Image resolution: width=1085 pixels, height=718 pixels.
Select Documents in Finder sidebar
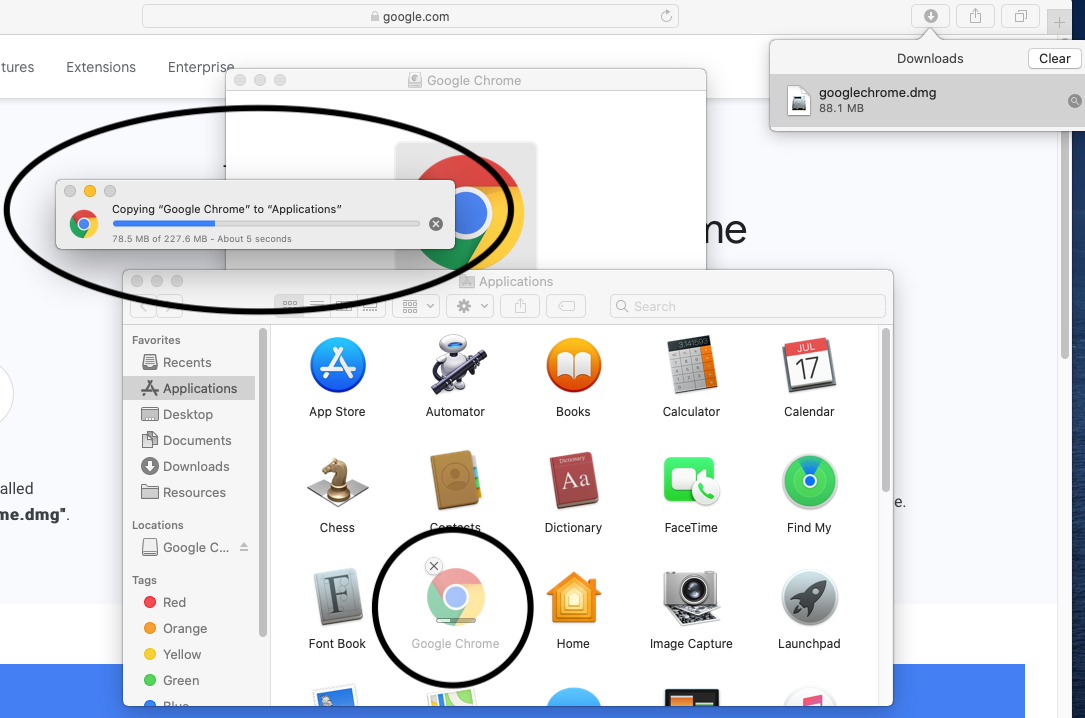(x=189, y=441)
